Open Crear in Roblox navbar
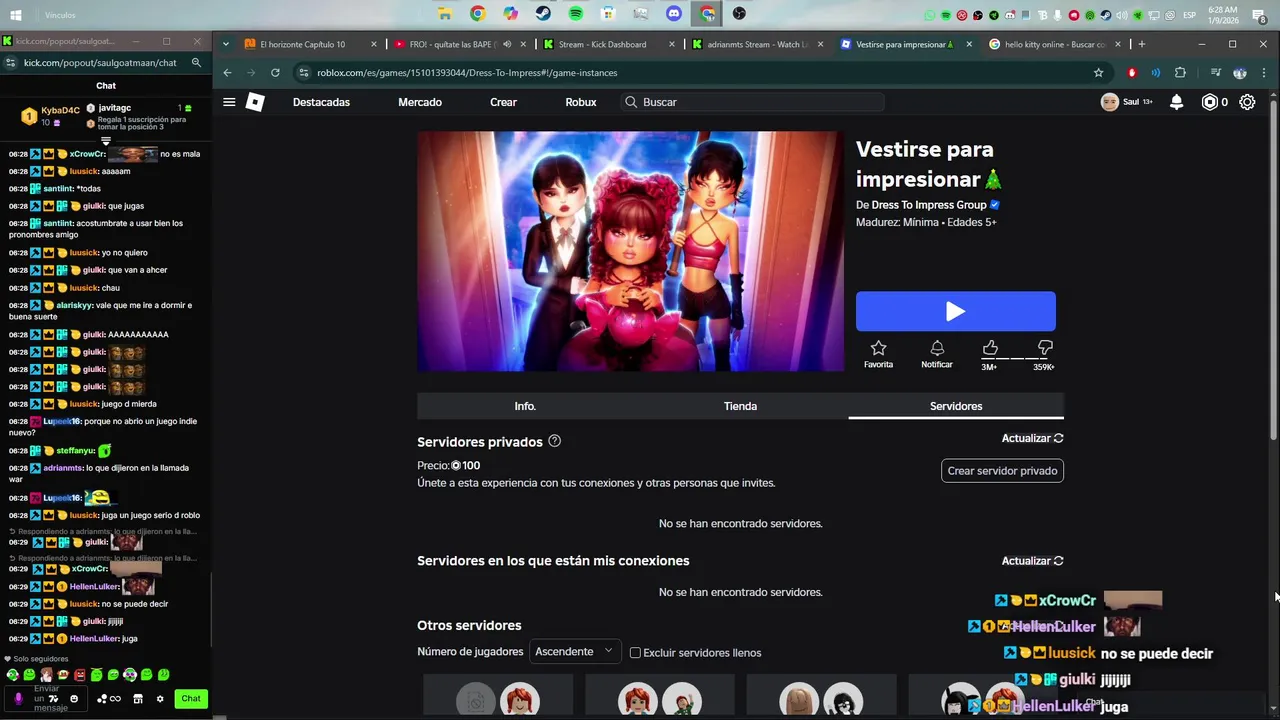The image size is (1280, 720). (x=503, y=102)
